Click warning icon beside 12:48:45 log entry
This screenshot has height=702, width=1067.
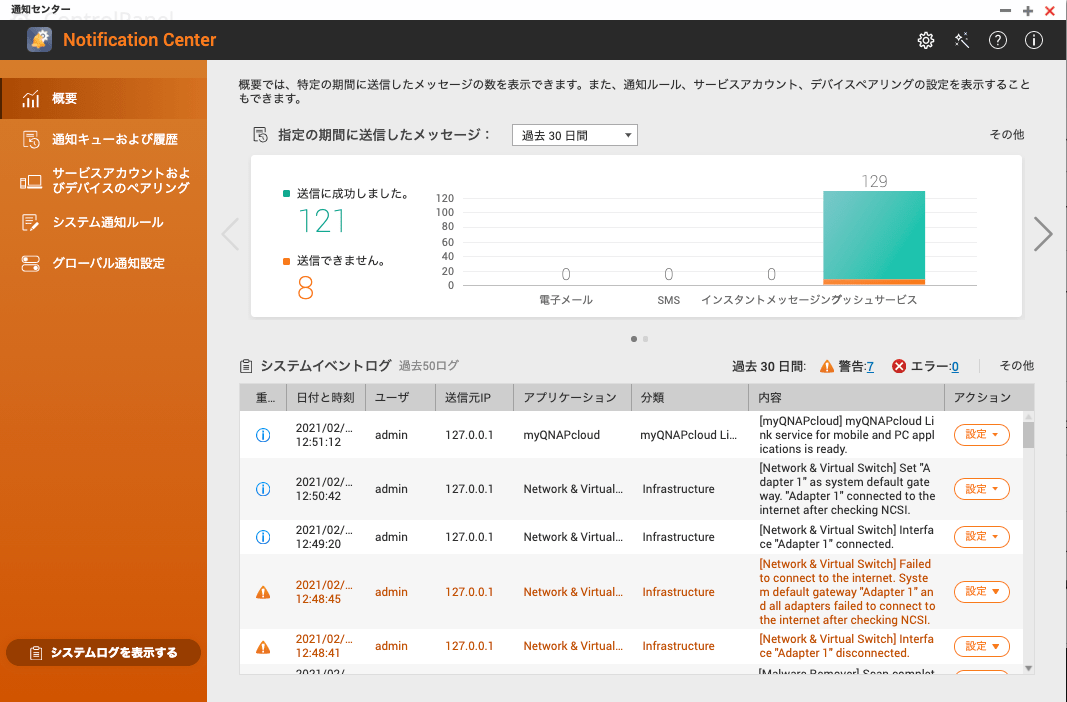(263, 592)
